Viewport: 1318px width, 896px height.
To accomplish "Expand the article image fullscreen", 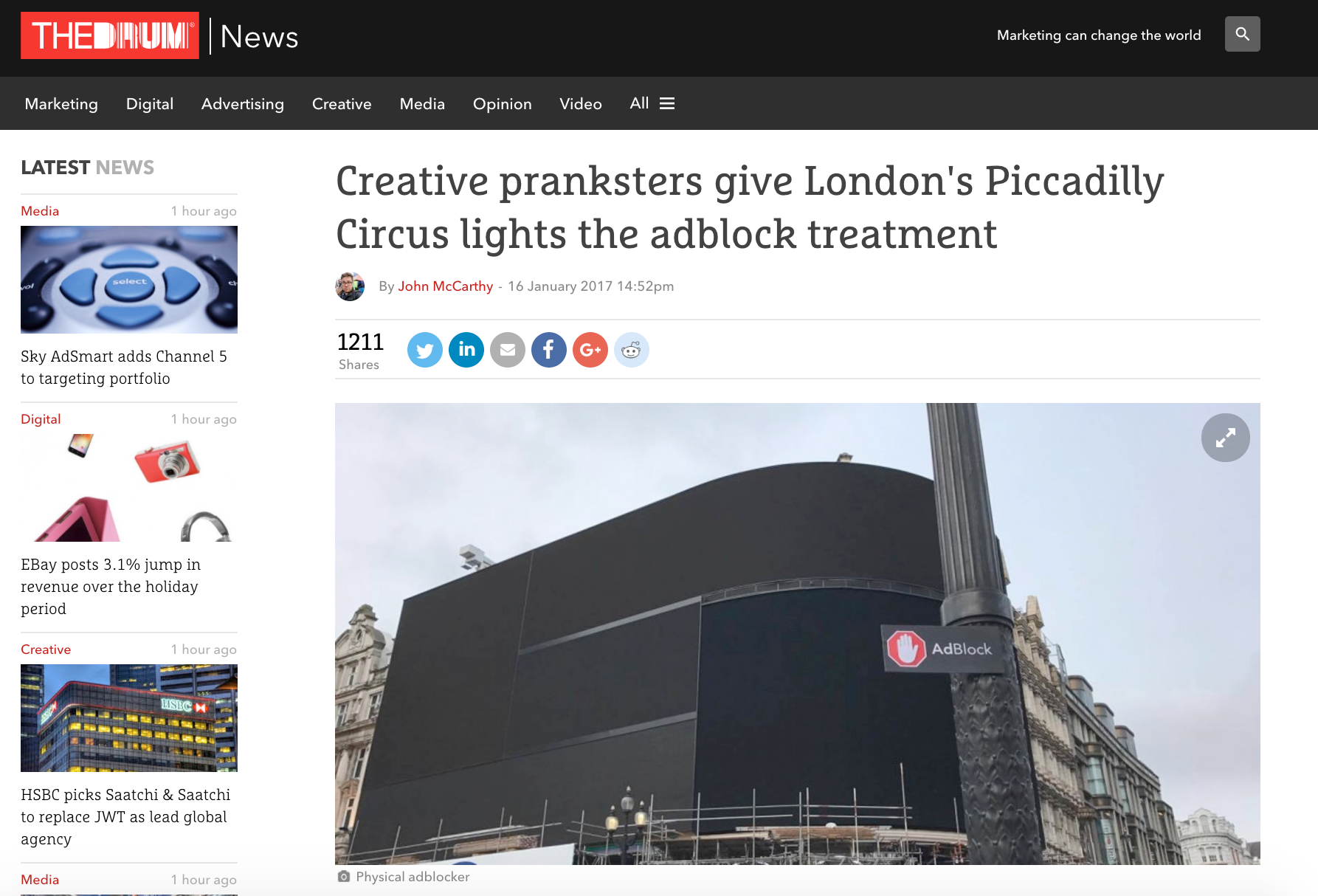I will point(1225,438).
